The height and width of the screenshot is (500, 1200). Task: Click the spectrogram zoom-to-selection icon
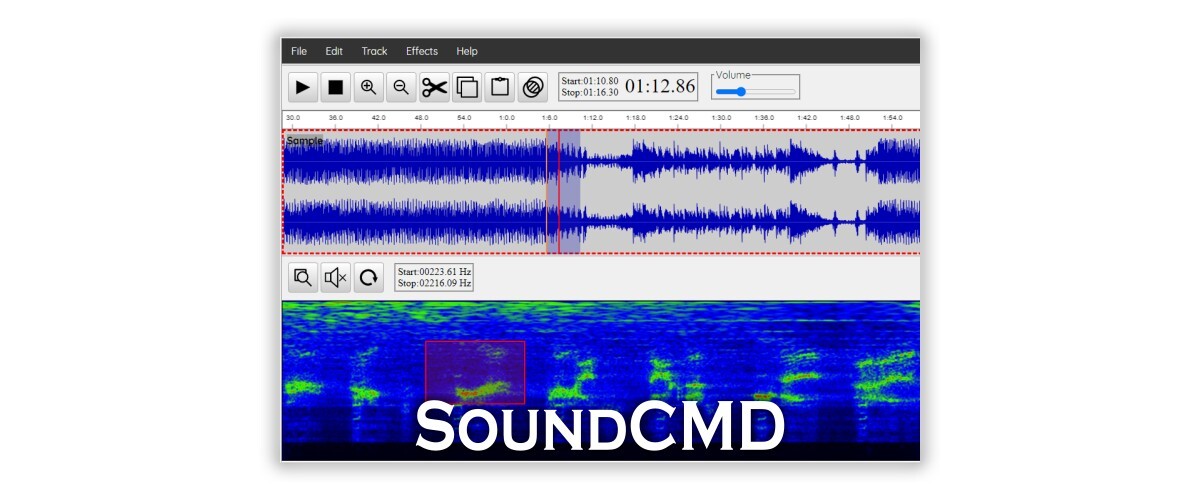[303, 277]
